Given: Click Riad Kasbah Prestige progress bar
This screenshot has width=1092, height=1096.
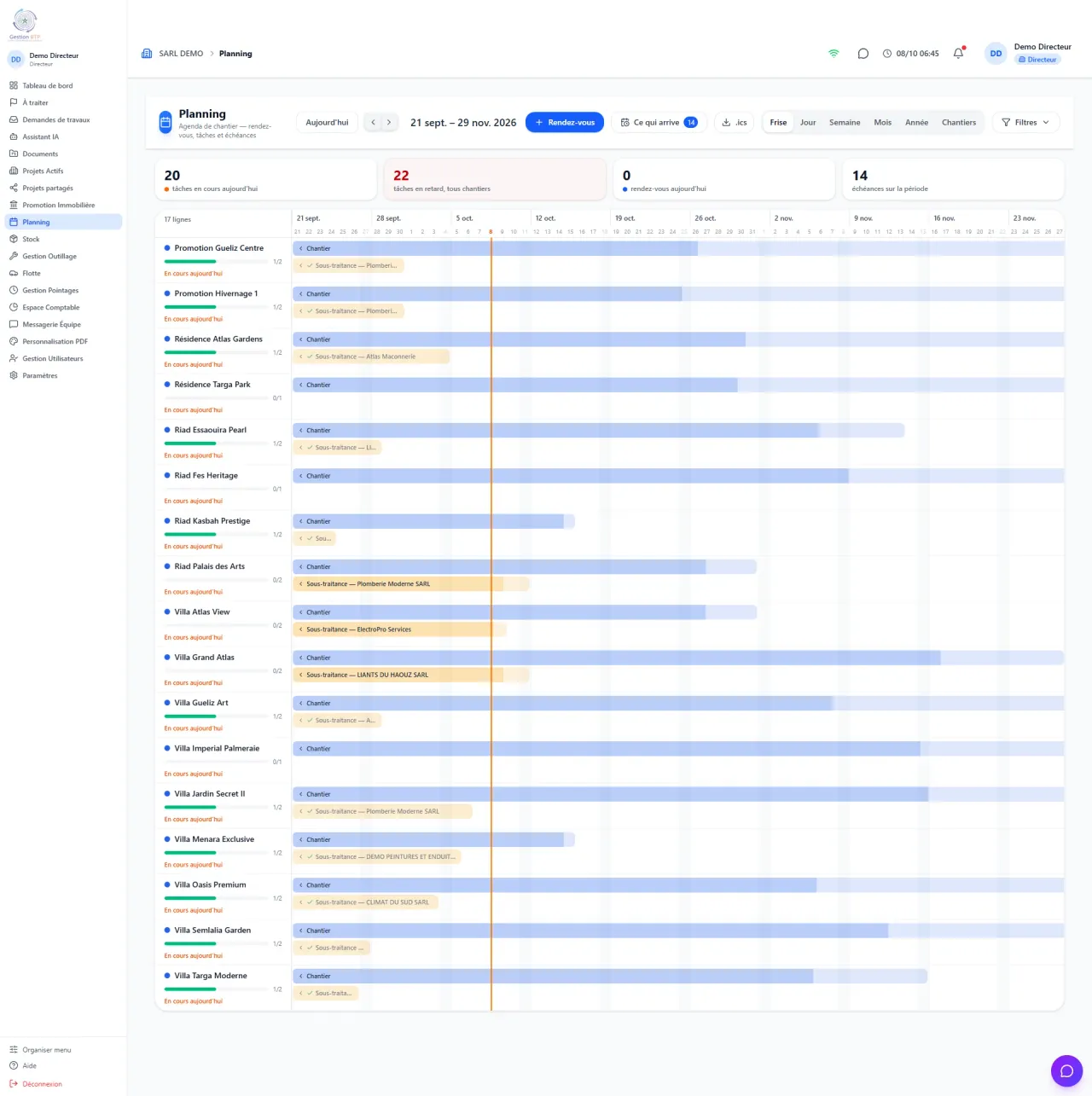Looking at the screenshot, I should (216, 535).
